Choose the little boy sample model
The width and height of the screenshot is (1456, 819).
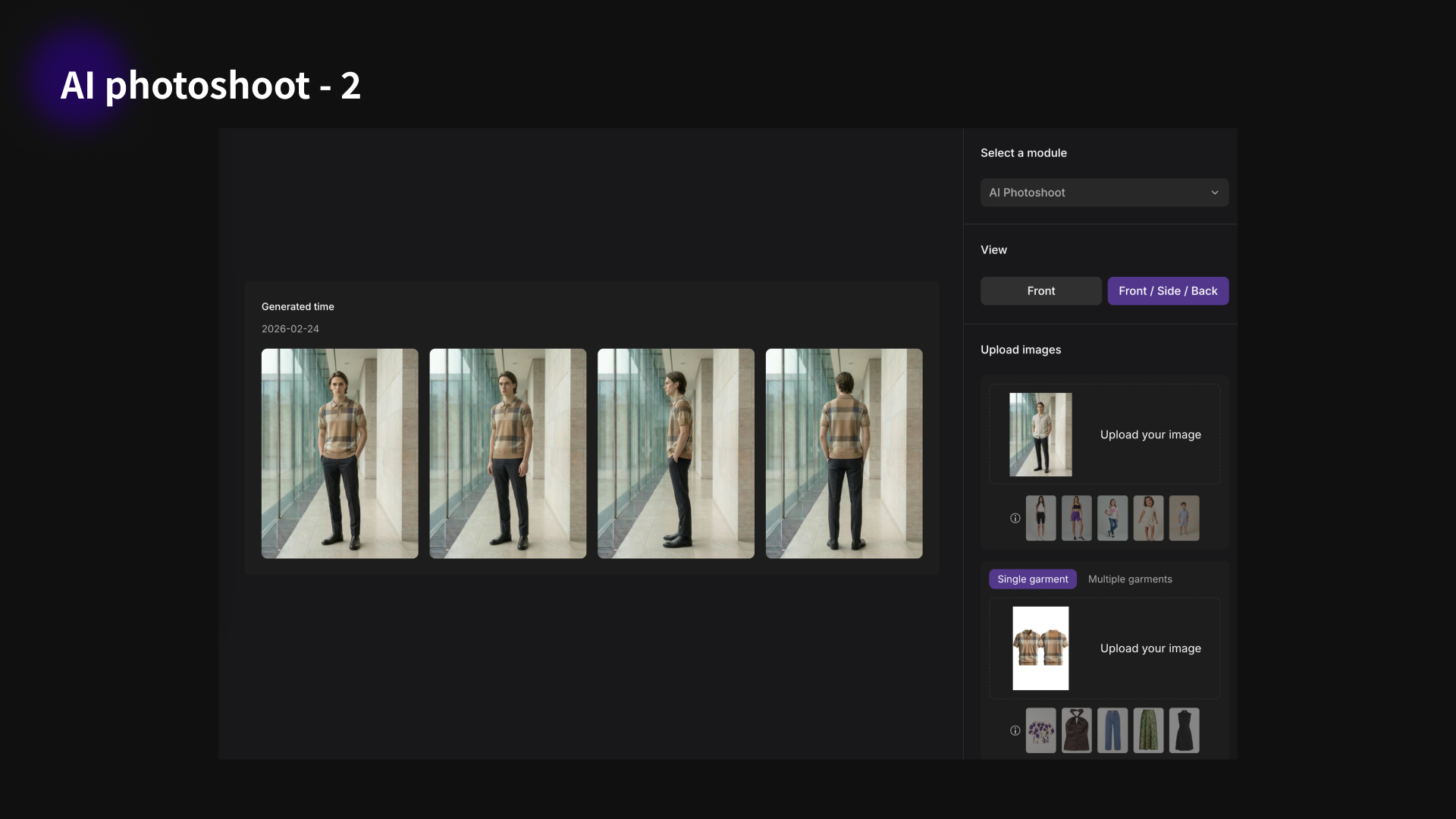click(1184, 519)
